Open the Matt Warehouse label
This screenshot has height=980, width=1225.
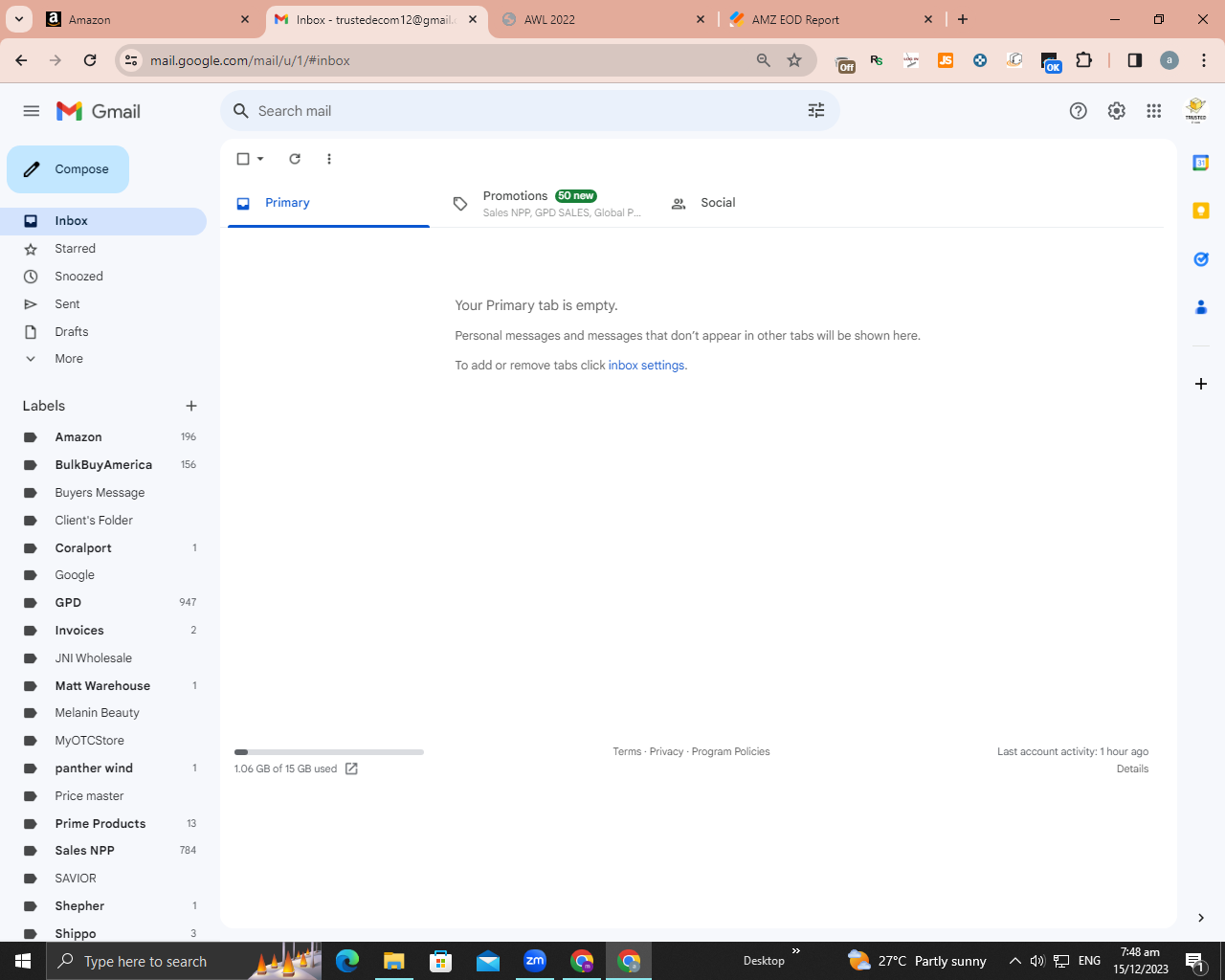pyautogui.click(x=103, y=686)
